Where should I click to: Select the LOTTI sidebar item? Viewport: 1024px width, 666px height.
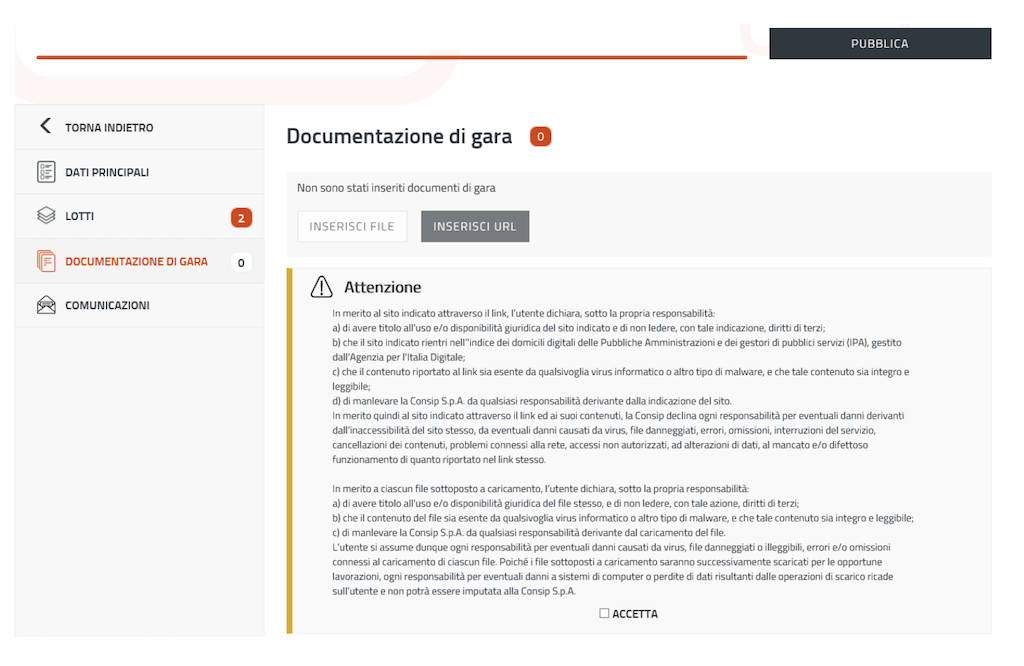(x=80, y=217)
